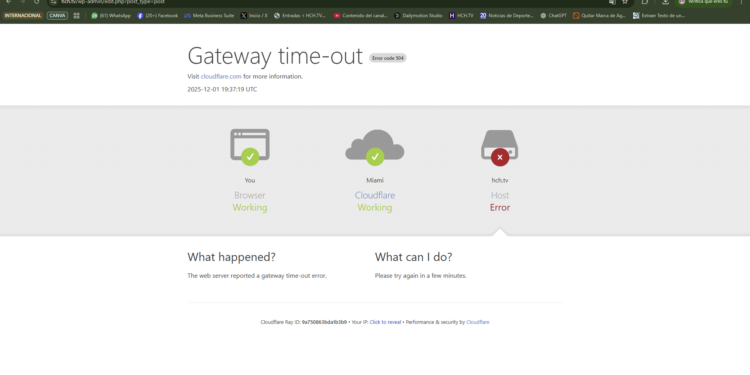Viewport: 750px width, 375px height.
Task: Click the You label under browser icon
Action: 250,180
